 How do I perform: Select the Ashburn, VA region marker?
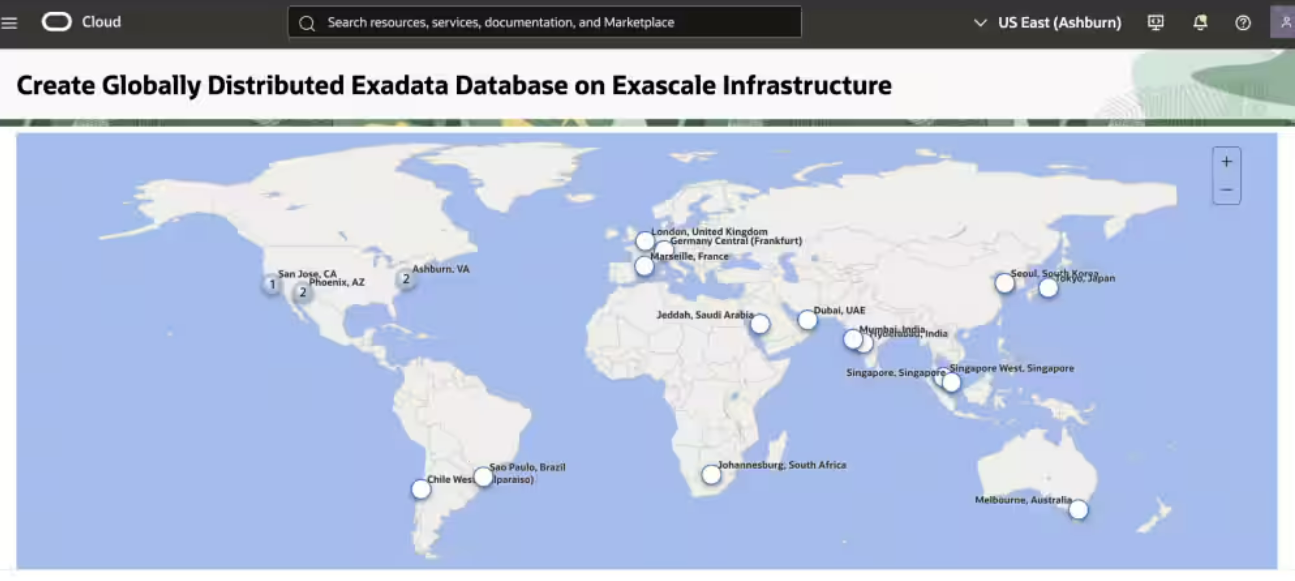click(x=406, y=280)
